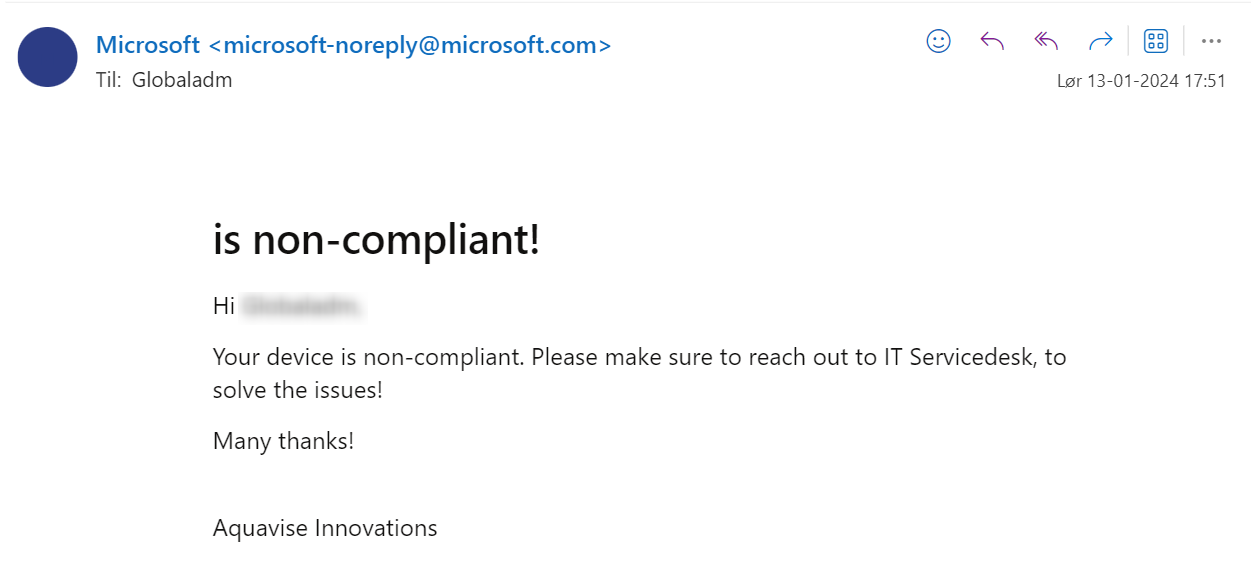
Task: Click the 'Many thanks!' line
Action: coord(283,441)
